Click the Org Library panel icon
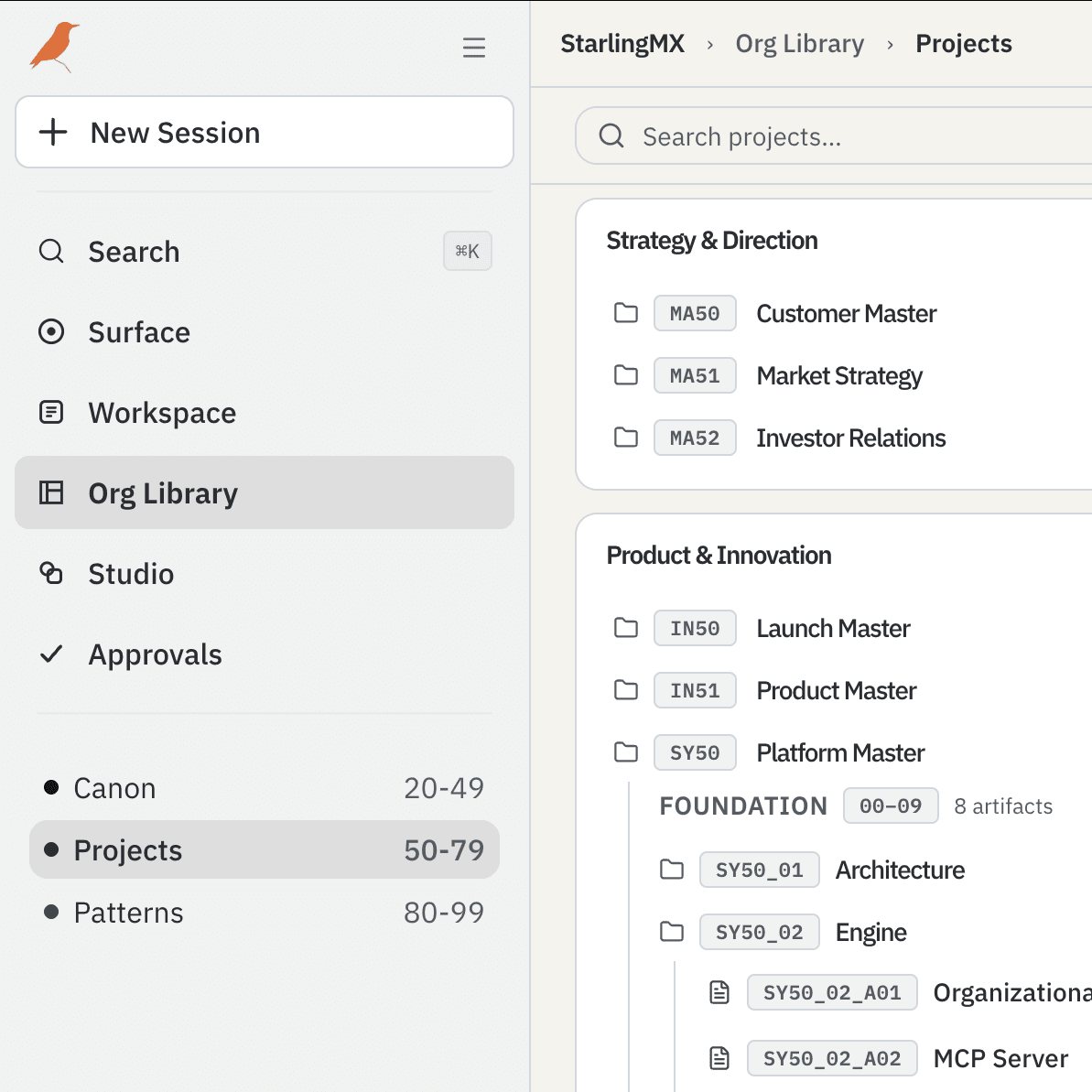1092x1092 pixels. tap(51, 492)
